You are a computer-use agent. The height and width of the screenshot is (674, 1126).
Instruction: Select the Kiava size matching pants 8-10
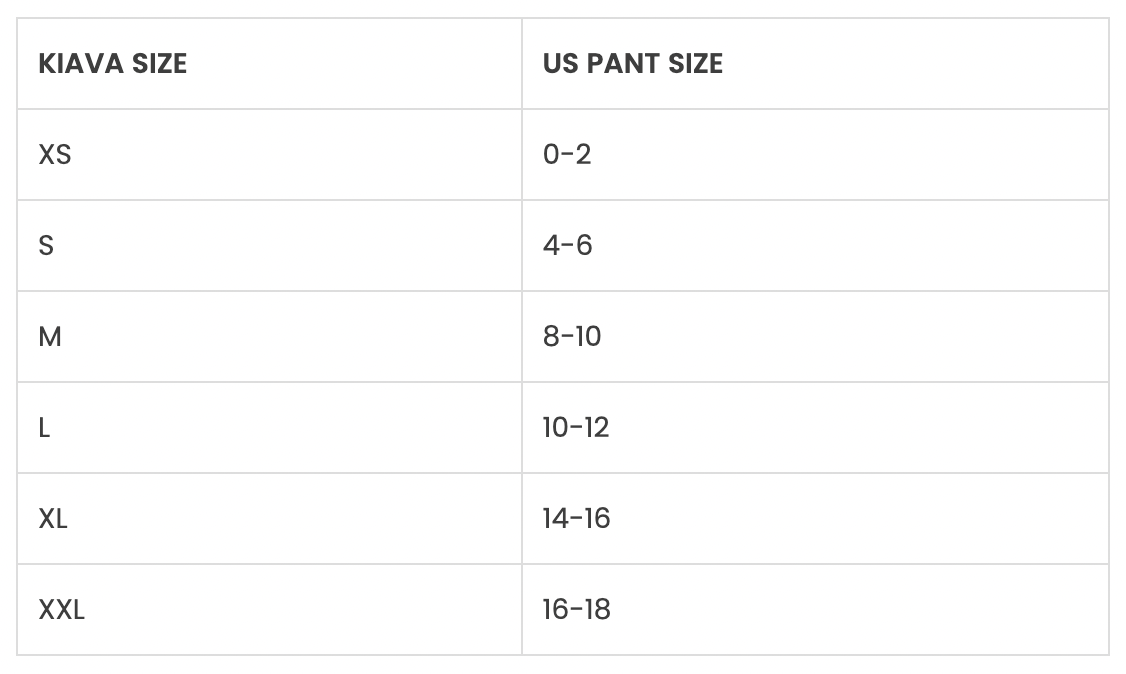[x=50, y=337]
